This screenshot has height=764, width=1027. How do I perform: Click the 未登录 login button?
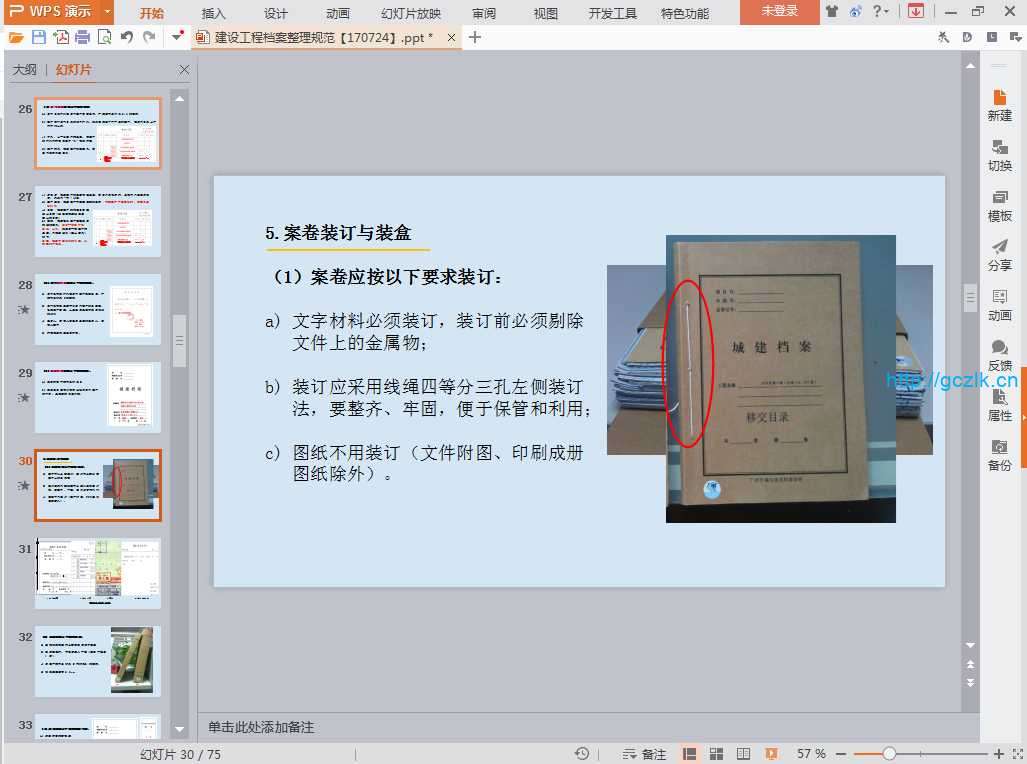click(779, 12)
